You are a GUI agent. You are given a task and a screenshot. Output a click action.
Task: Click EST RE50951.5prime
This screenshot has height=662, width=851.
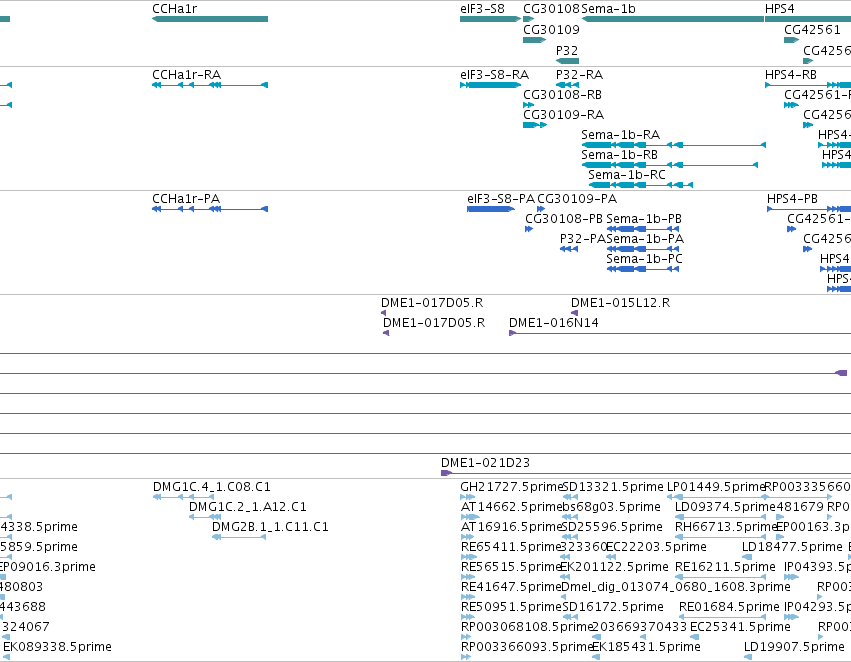[467, 618]
